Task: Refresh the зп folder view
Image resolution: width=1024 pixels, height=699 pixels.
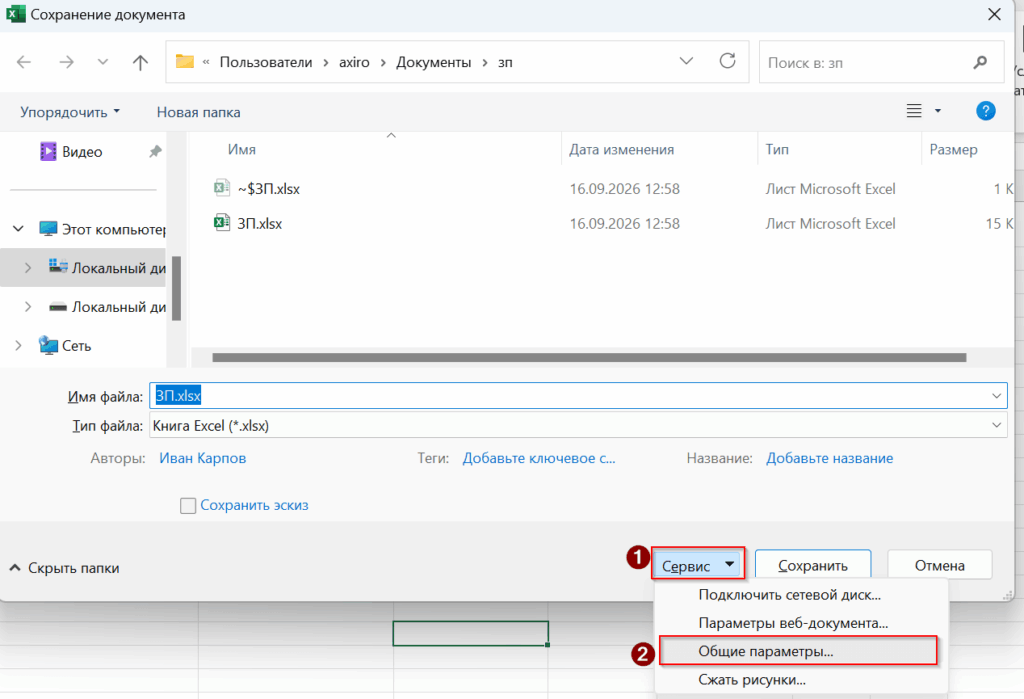Action: pyautogui.click(x=728, y=61)
